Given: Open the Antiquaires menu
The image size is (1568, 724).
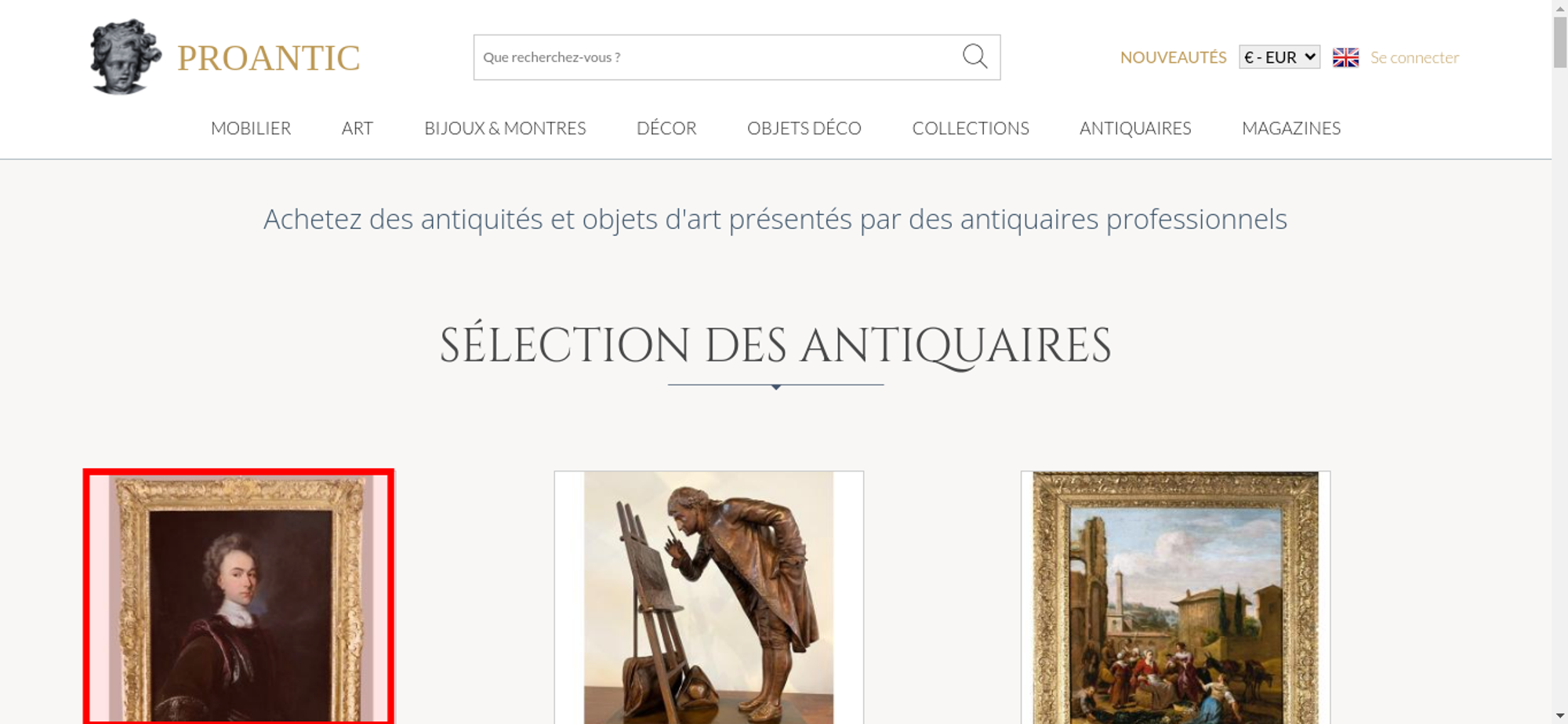Looking at the screenshot, I should [1135, 128].
